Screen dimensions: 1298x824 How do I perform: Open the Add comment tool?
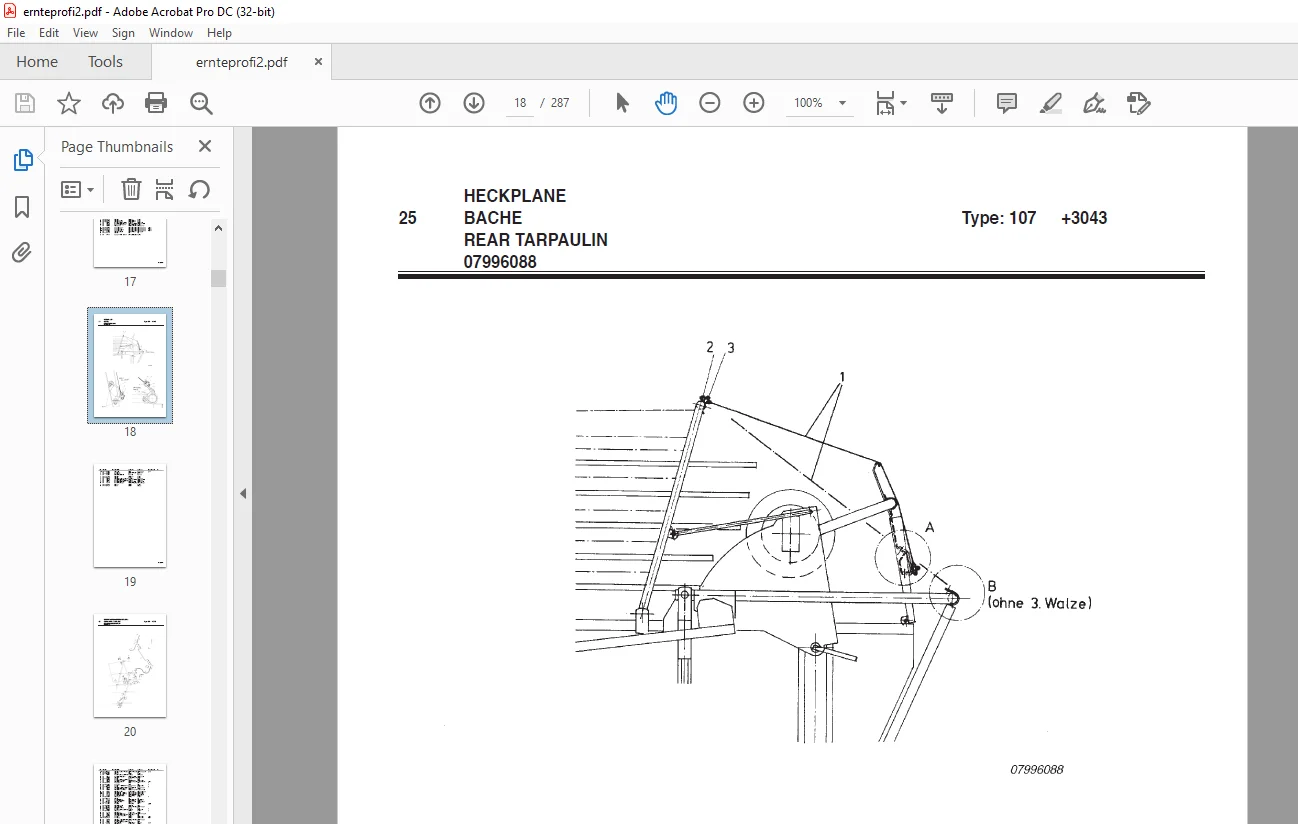pos(1007,103)
